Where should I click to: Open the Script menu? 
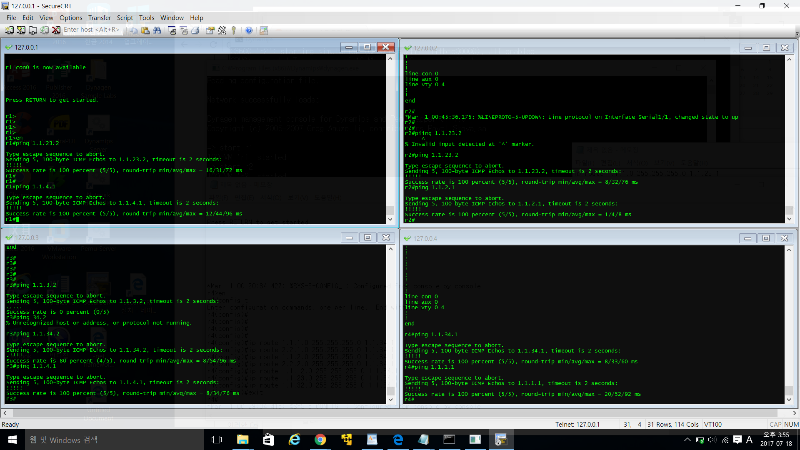click(x=124, y=18)
